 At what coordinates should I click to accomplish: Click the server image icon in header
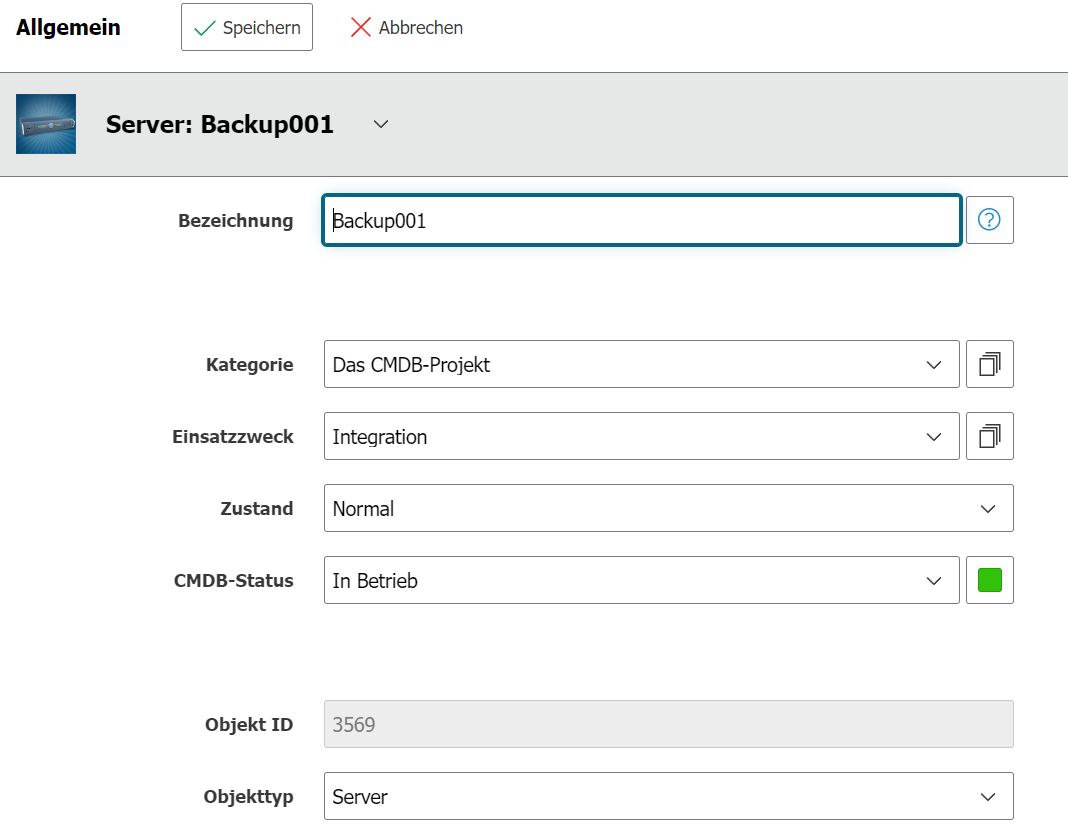(46, 124)
